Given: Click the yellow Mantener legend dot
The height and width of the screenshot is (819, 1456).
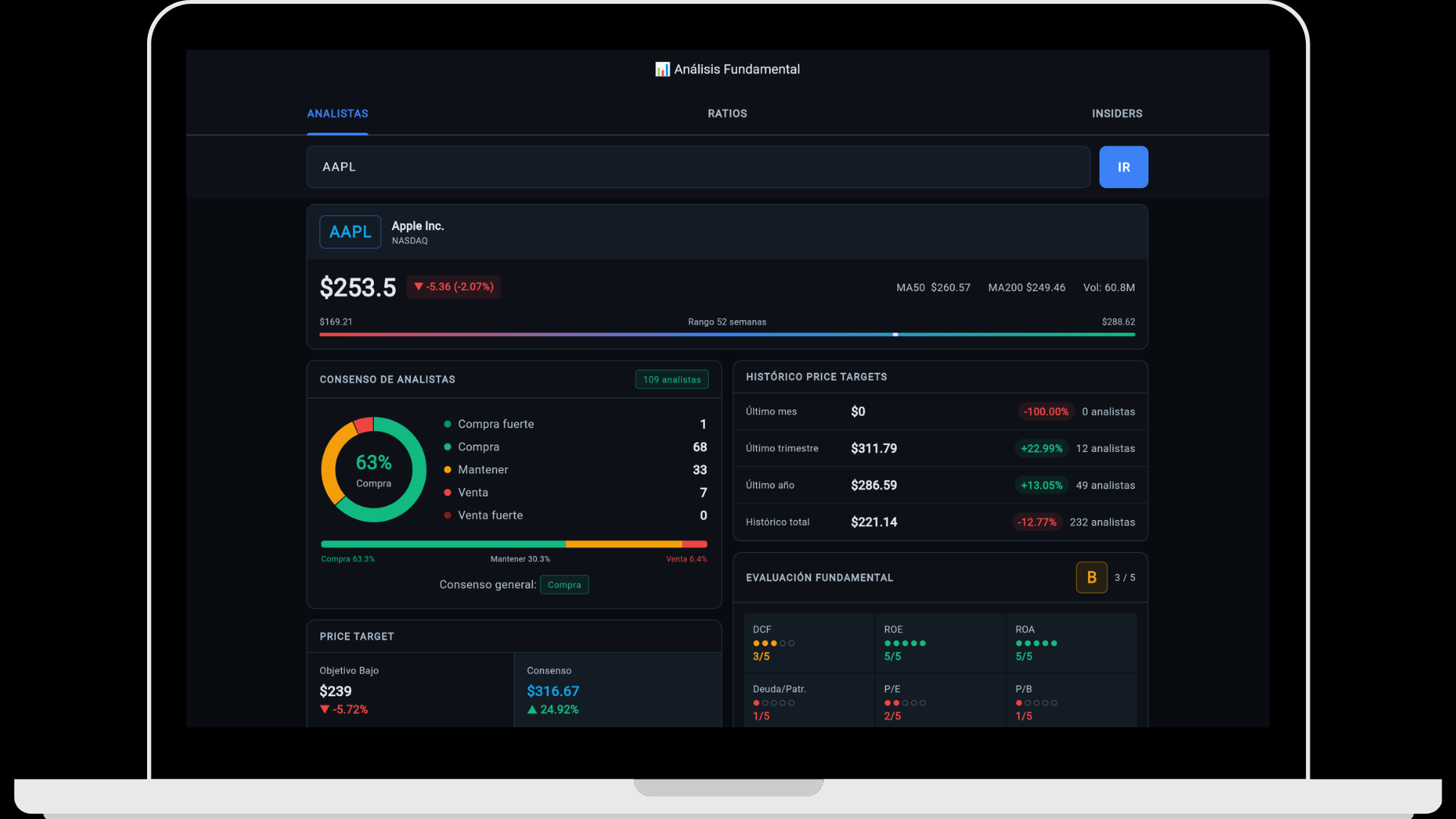Looking at the screenshot, I should (447, 469).
